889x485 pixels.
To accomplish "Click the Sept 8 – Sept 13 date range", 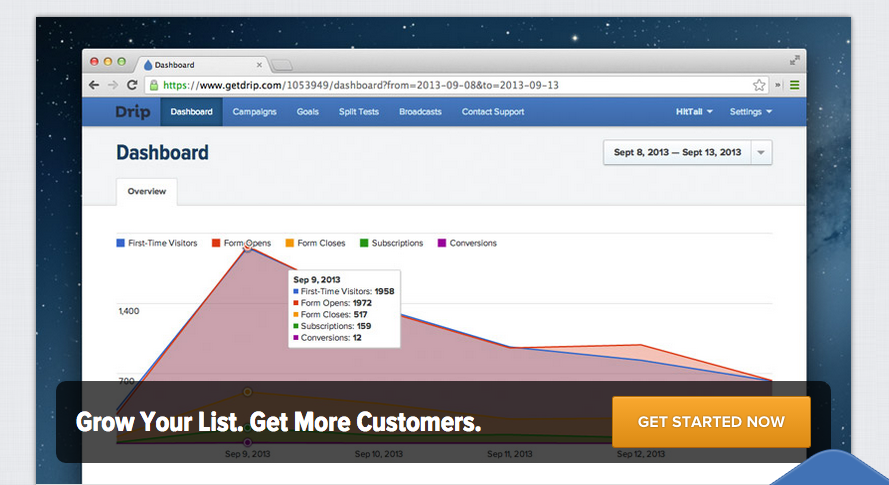I will (678, 153).
